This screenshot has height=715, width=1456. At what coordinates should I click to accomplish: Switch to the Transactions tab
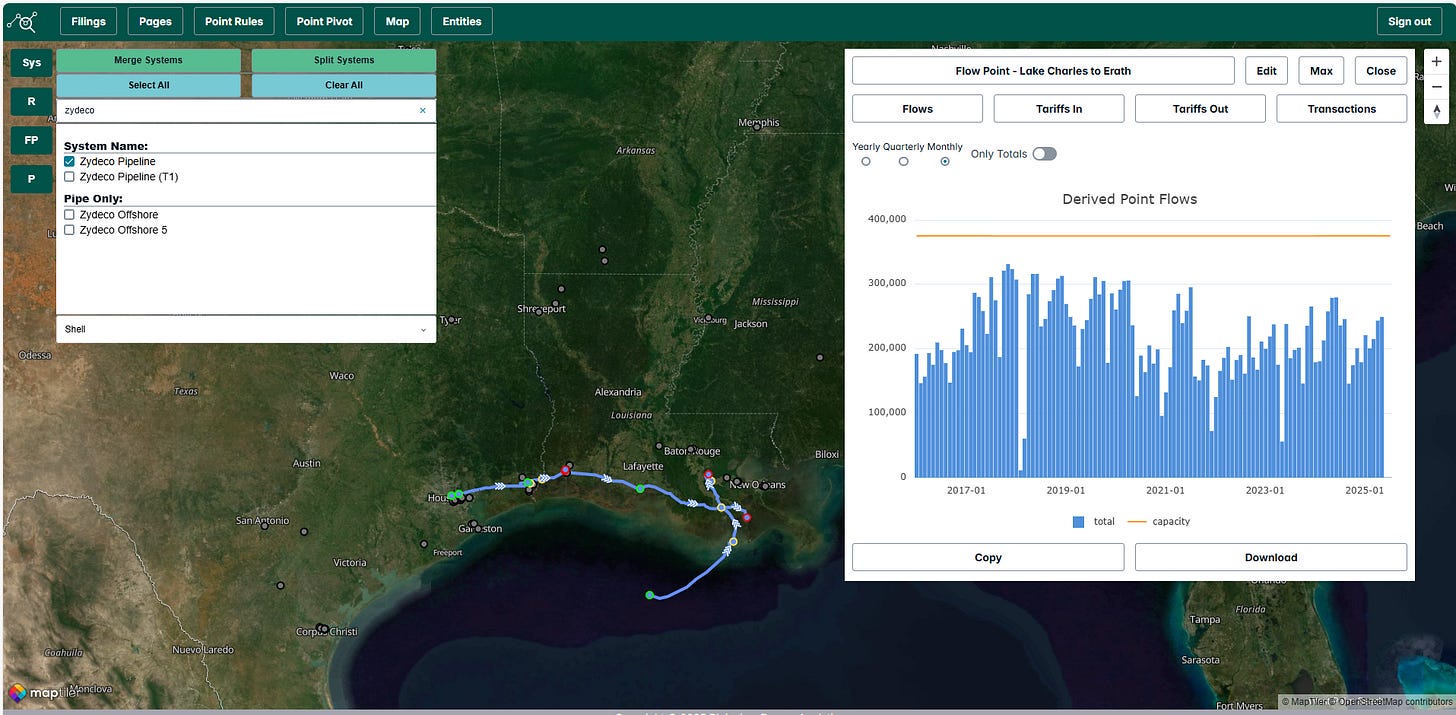[x=1342, y=109]
